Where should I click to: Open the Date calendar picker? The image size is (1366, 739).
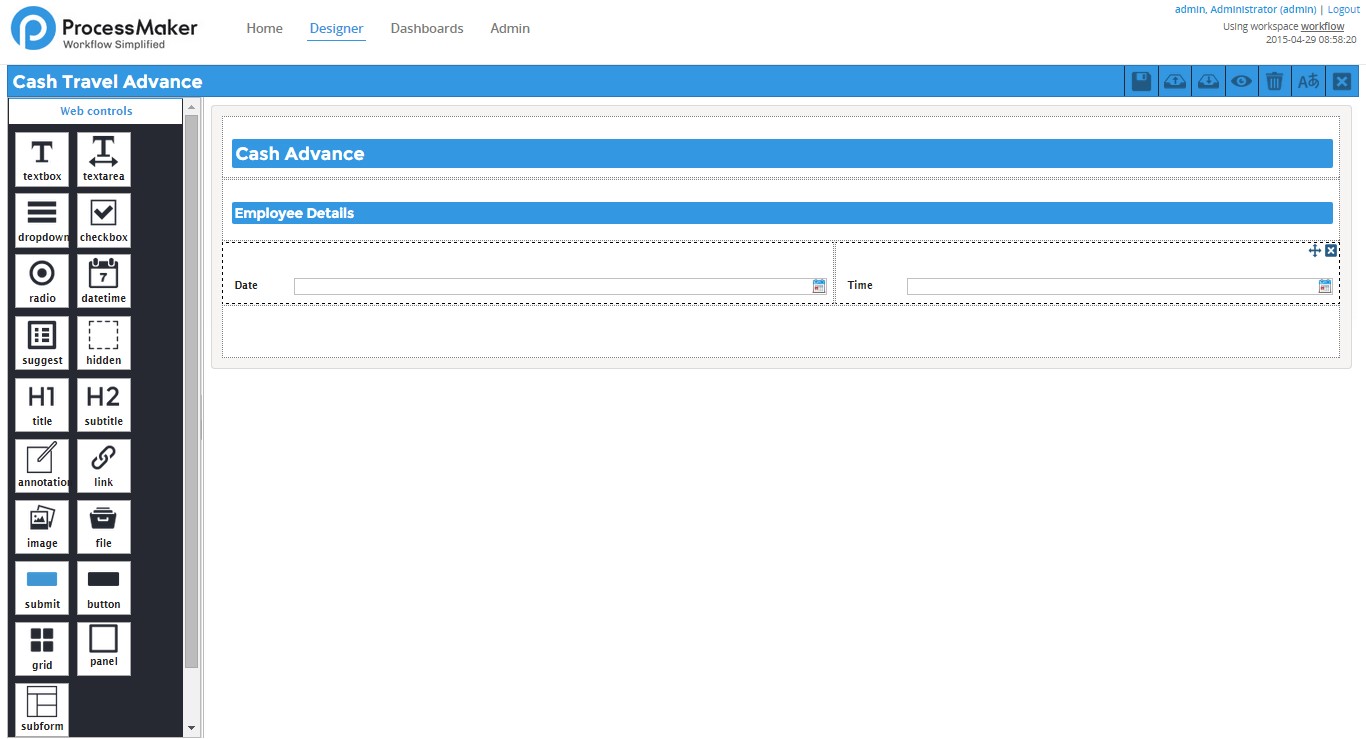[820, 286]
